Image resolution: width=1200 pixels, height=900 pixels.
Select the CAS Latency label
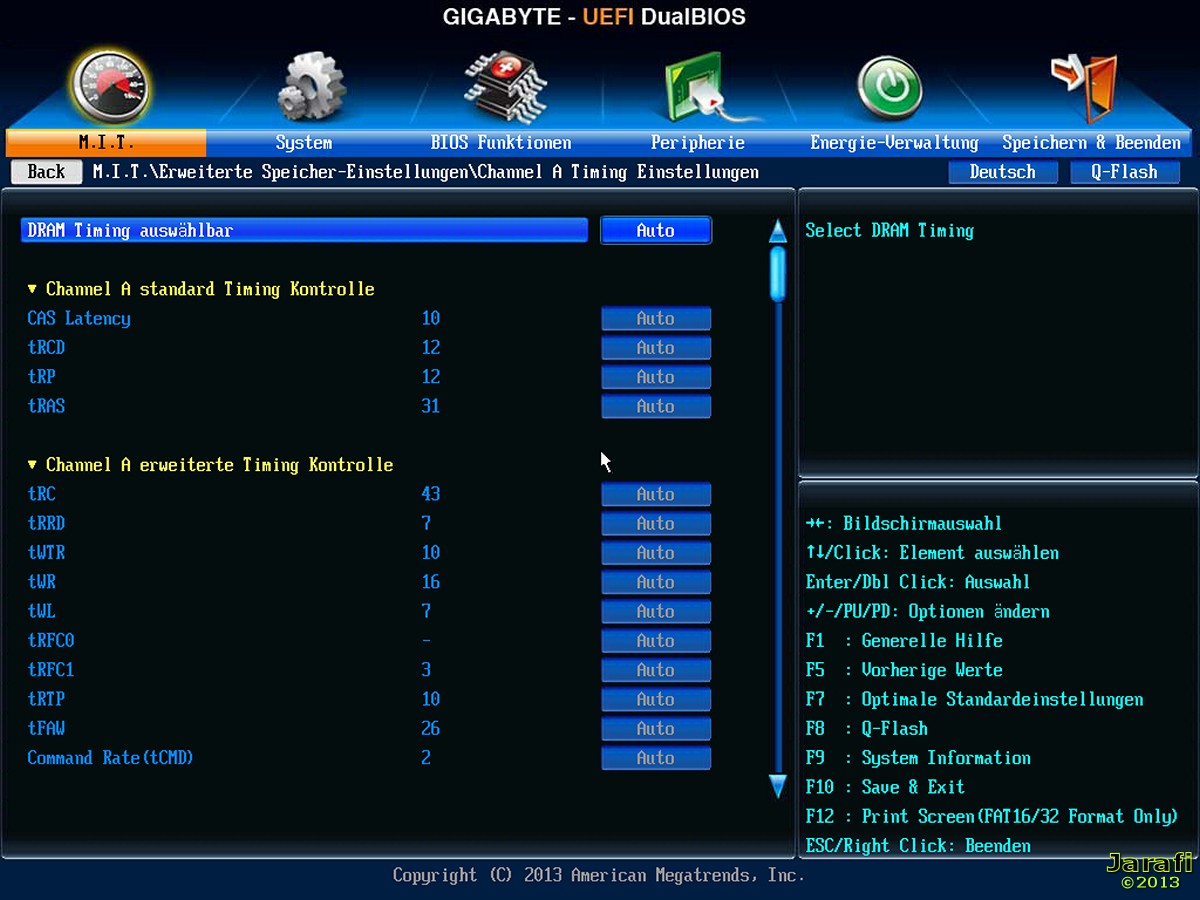tap(79, 318)
